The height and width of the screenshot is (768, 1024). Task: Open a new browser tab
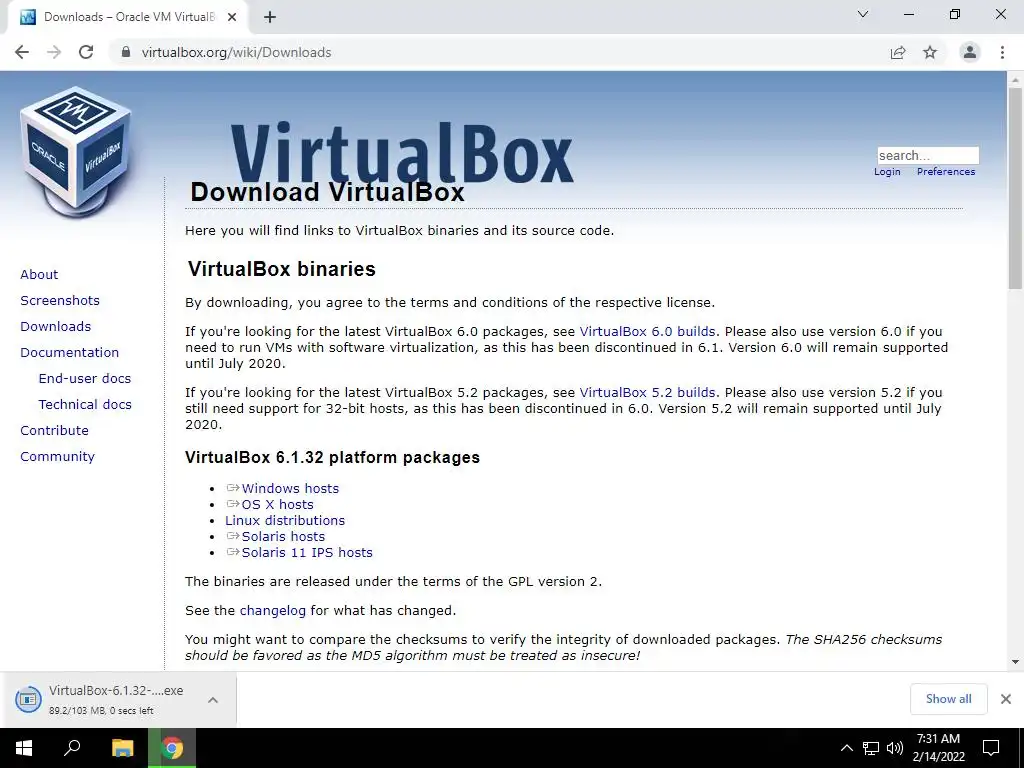pos(270,17)
